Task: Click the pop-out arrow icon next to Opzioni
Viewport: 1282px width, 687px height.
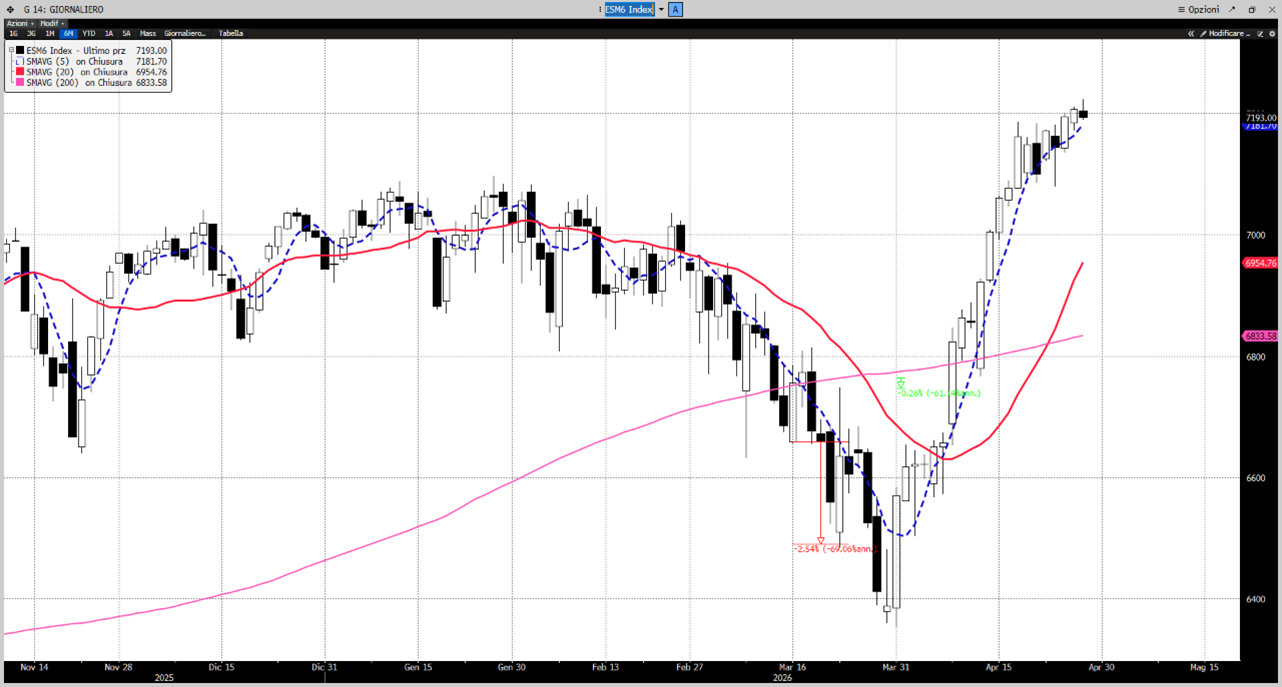Action: (x=1234, y=9)
